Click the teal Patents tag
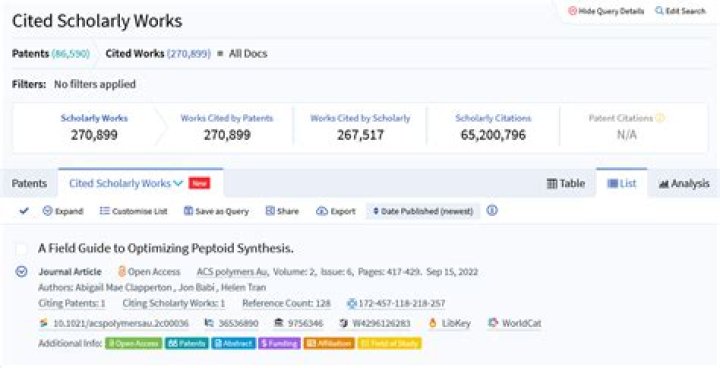The width and height of the screenshot is (720, 368). [187, 343]
